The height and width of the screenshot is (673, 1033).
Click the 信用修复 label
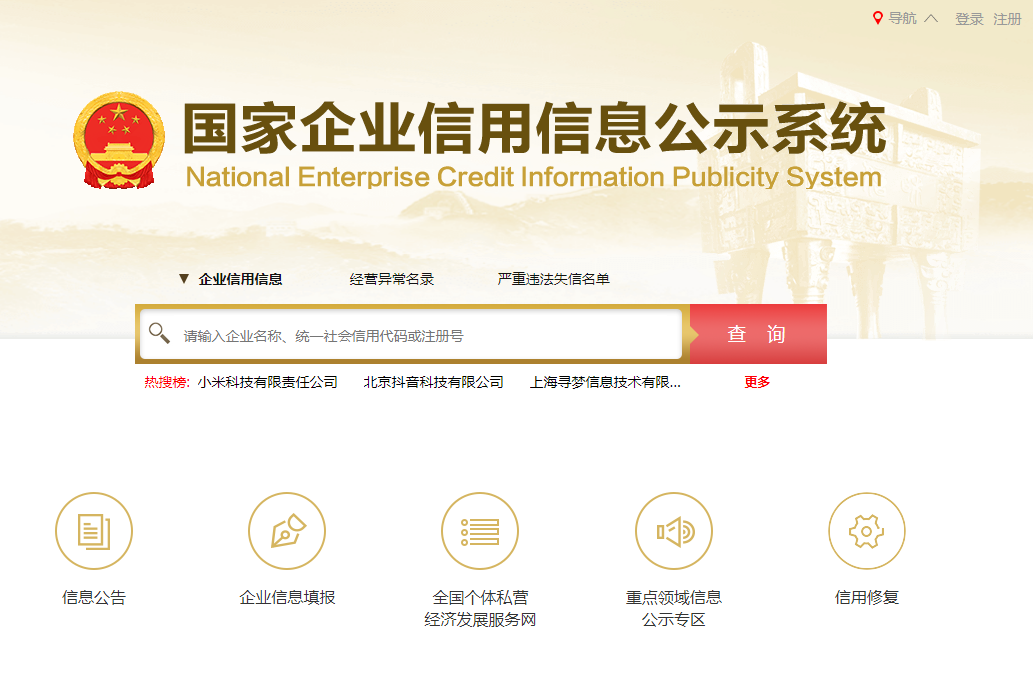[x=867, y=597]
